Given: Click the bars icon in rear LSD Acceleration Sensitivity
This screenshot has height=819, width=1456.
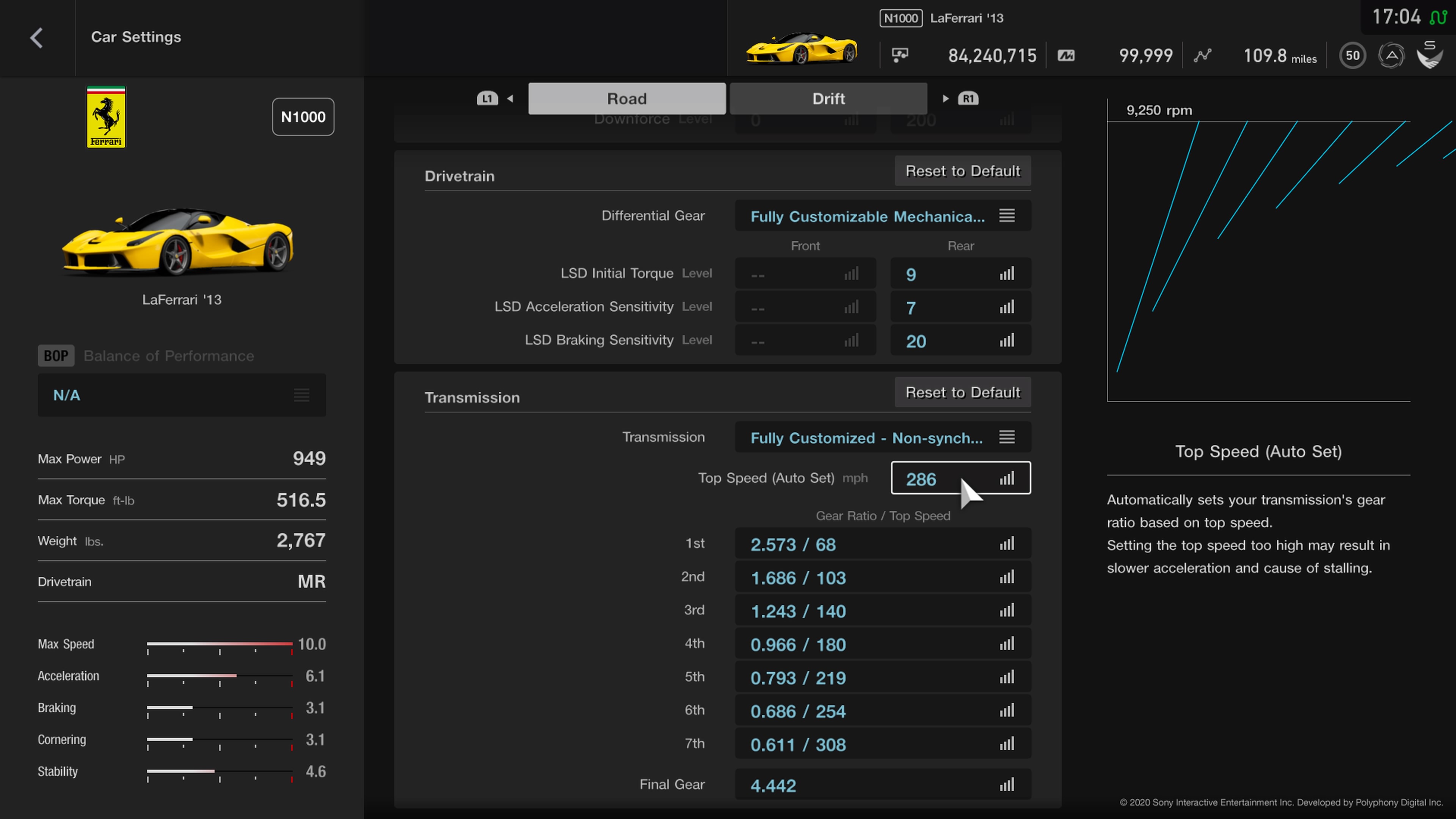Looking at the screenshot, I should point(1007,307).
